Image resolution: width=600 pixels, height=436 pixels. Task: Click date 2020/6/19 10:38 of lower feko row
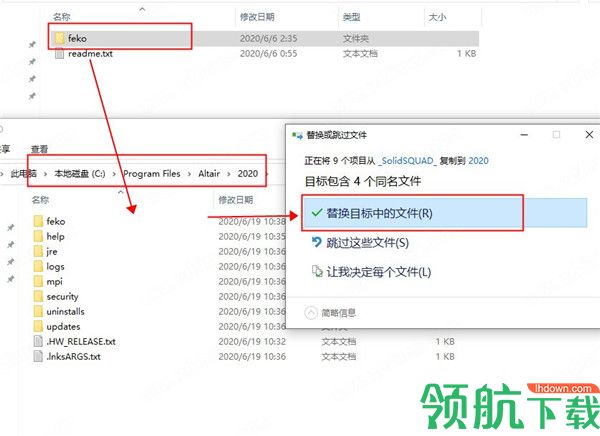(x=252, y=221)
